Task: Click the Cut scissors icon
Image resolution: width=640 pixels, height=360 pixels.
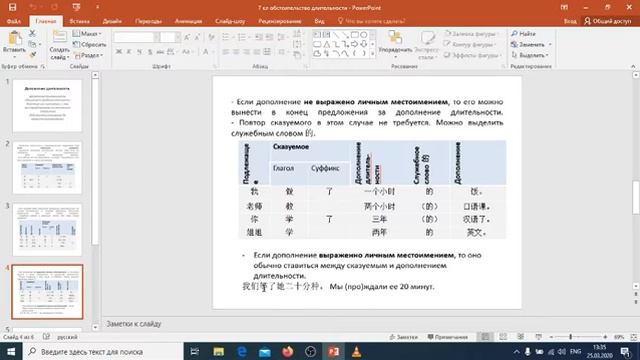Action: point(32,33)
